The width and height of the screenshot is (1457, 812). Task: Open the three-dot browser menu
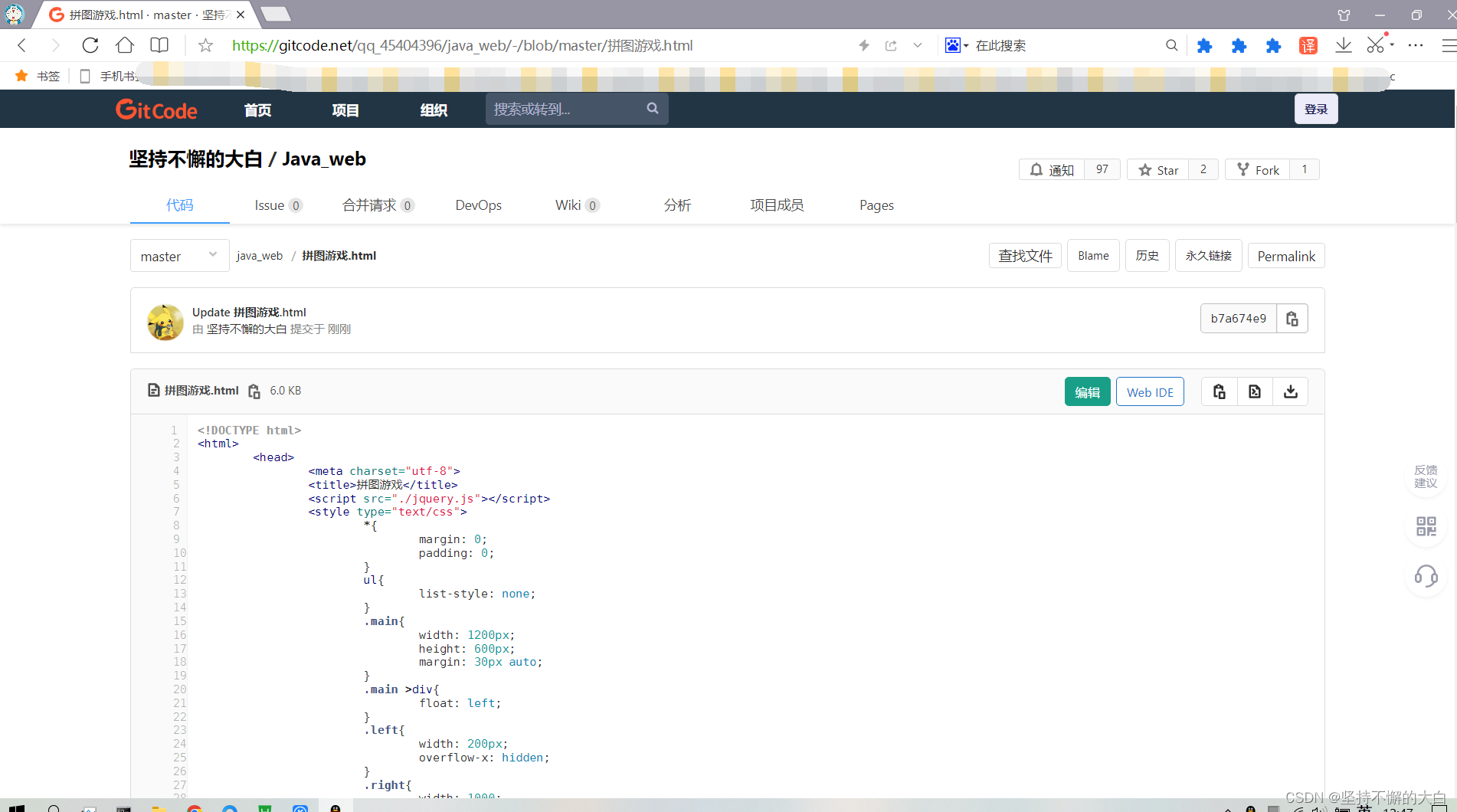coord(1416,45)
